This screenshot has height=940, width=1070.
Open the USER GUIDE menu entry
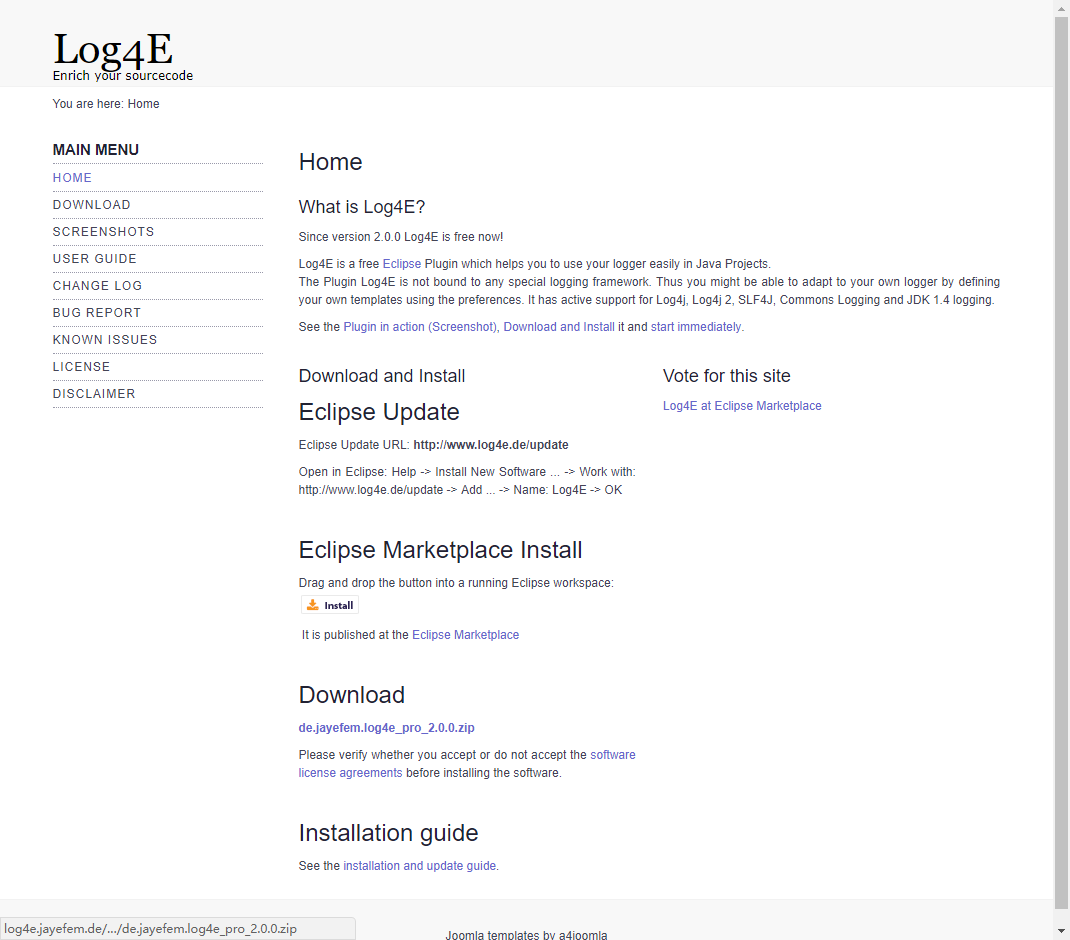[94, 259]
